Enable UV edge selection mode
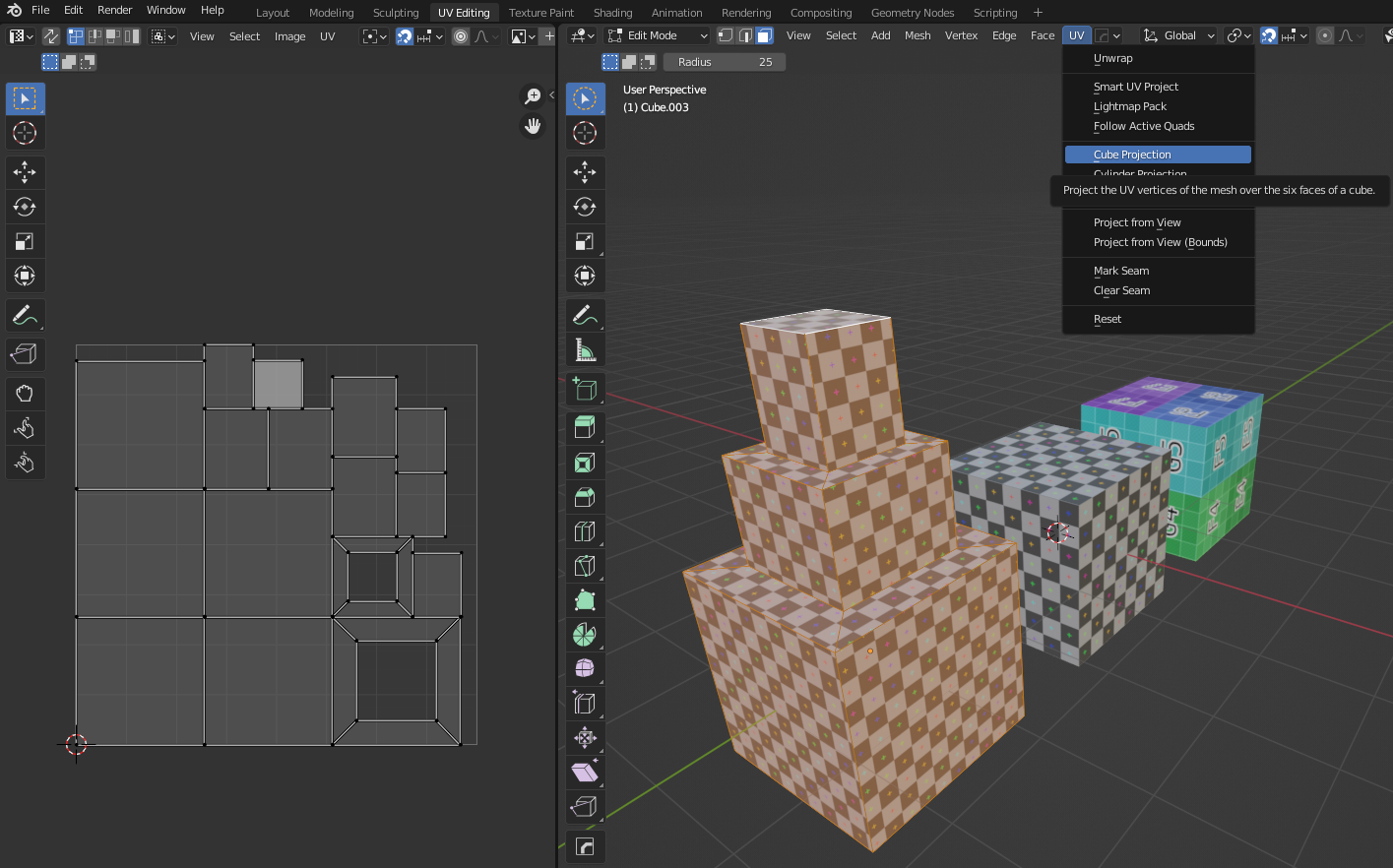1393x868 pixels. point(95,36)
